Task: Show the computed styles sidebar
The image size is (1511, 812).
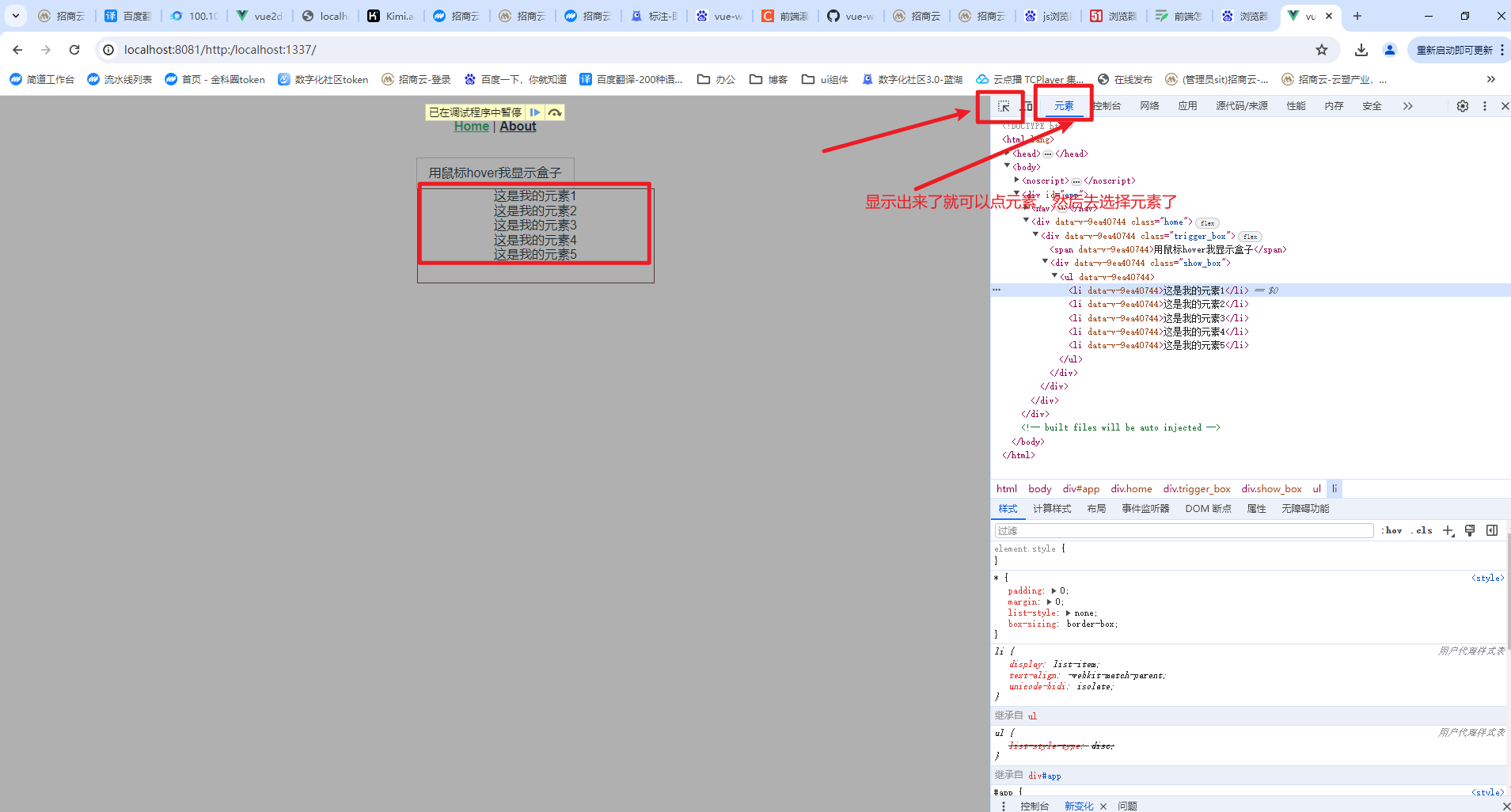Action: pos(1492,530)
